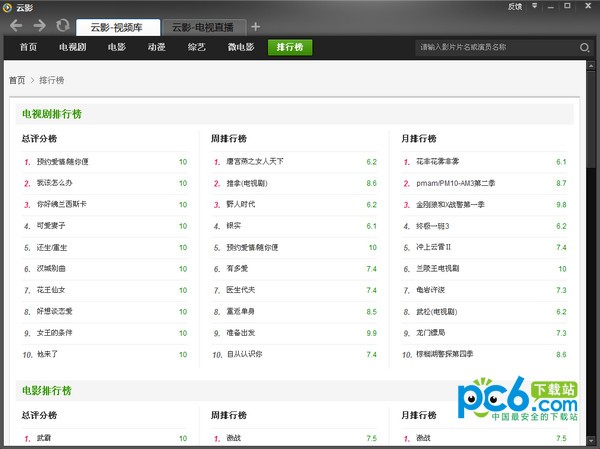The height and width of the screenshot is (449, 600).
Task: Open the 动漫 category
Action: (x=156, y=47)
